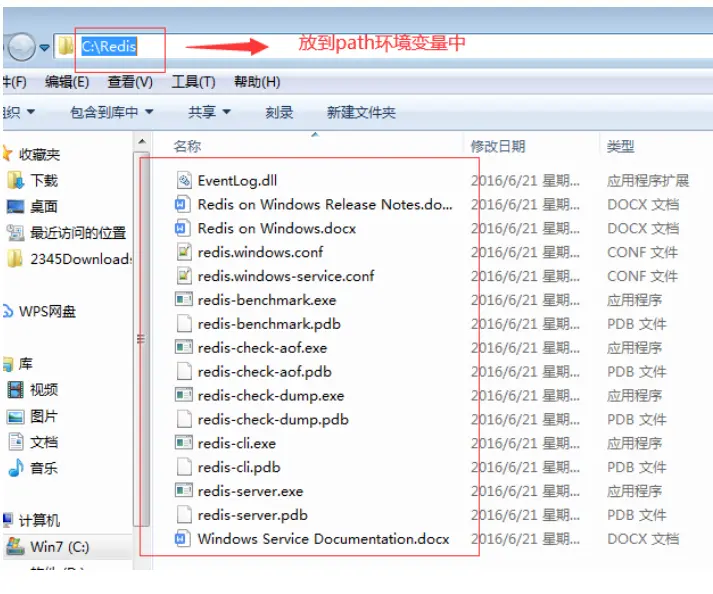
Task: Click the redis-check-dump.exe application icon
Action: coord(184,395)
